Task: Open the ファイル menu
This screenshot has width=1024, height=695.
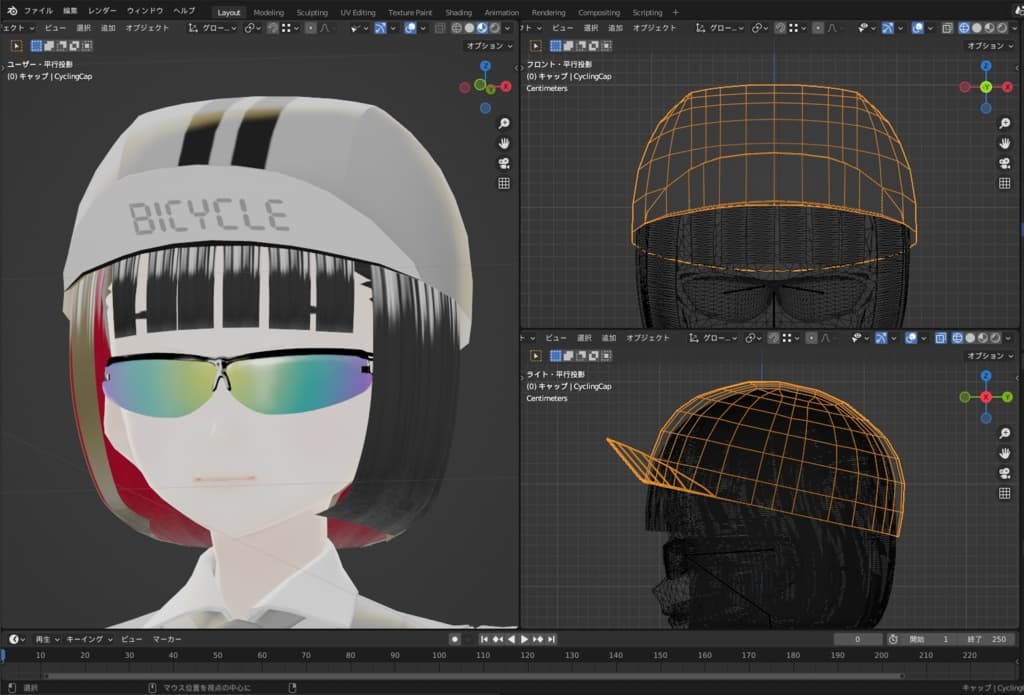Action: pyautogui.click(x=38, y=11)
